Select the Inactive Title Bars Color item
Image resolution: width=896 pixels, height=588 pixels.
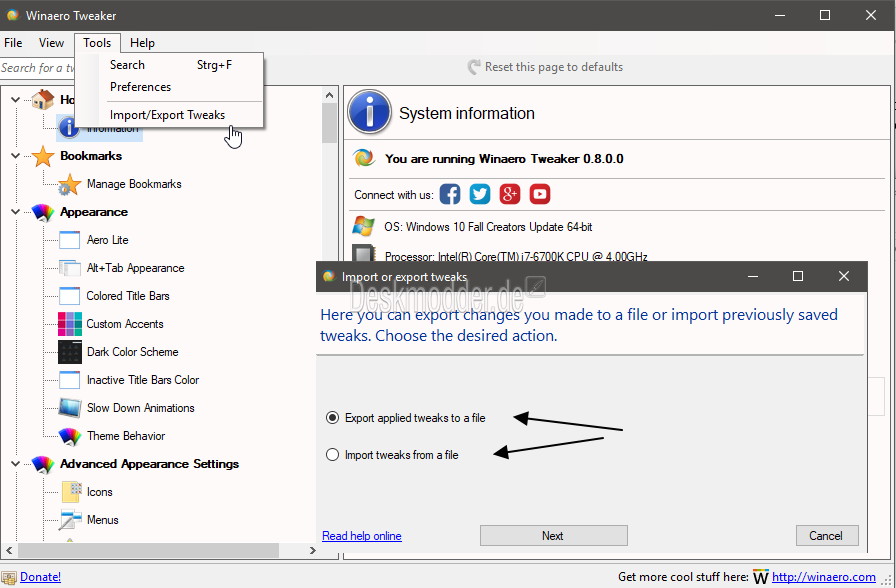(143, 380)
